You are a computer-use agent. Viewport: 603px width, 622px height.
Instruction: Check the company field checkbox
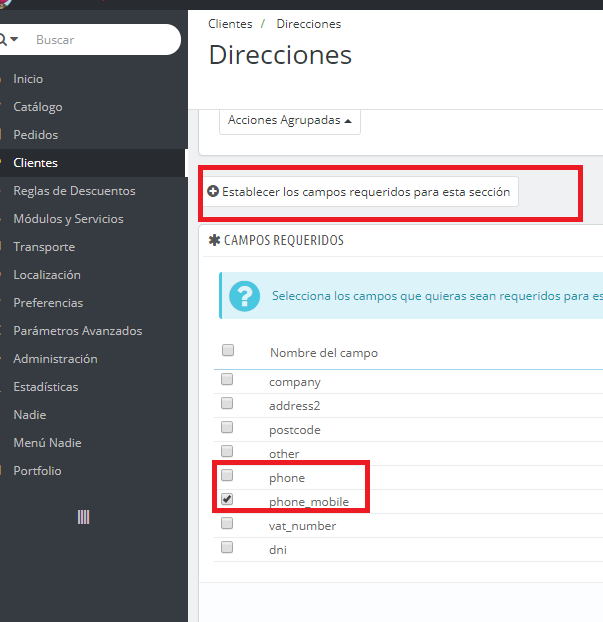coord(227,379)
